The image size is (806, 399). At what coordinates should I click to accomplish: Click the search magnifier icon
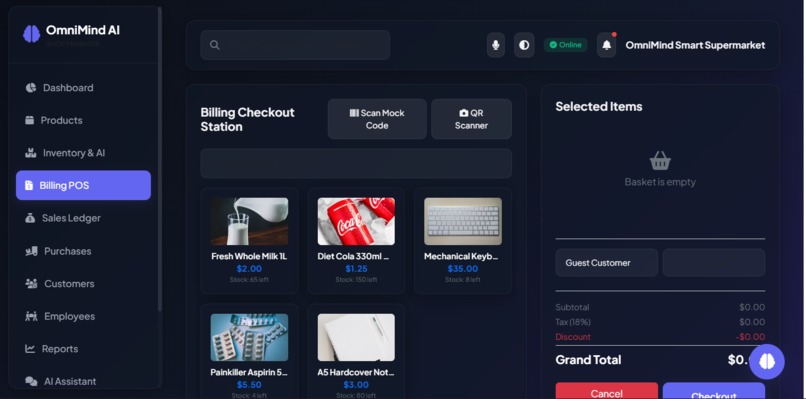pos(214,45)
